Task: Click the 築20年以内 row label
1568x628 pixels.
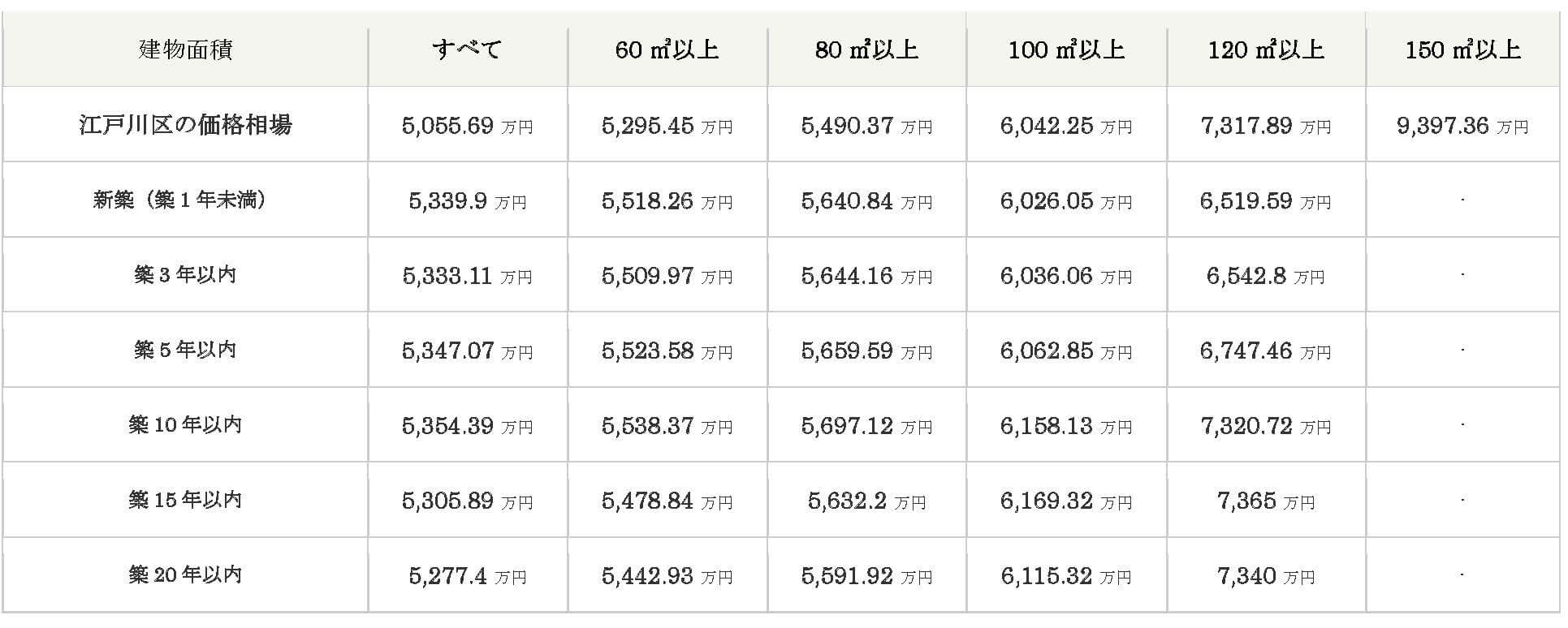Action: pyautogui.click(x=185, y=575)
